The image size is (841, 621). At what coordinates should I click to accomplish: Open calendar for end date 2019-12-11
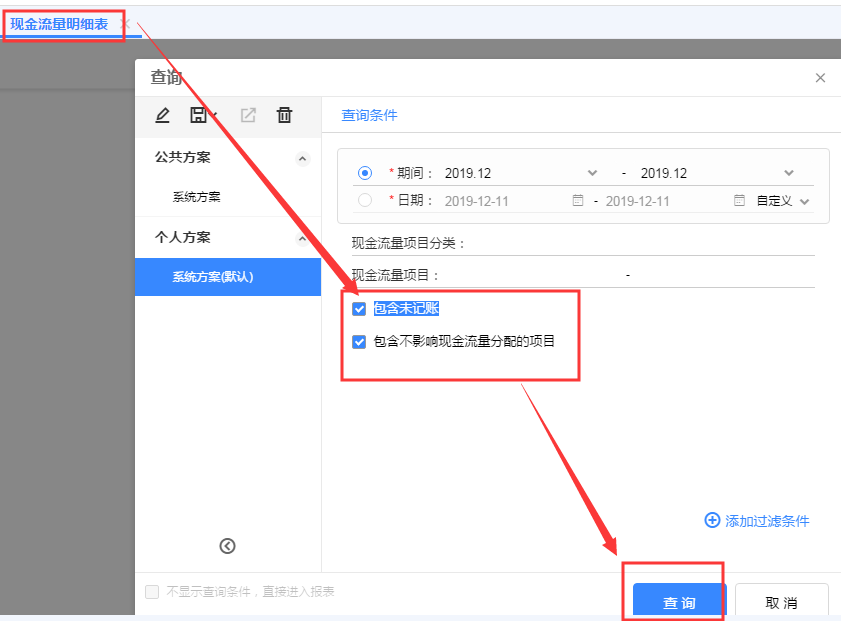coord(739,201)
